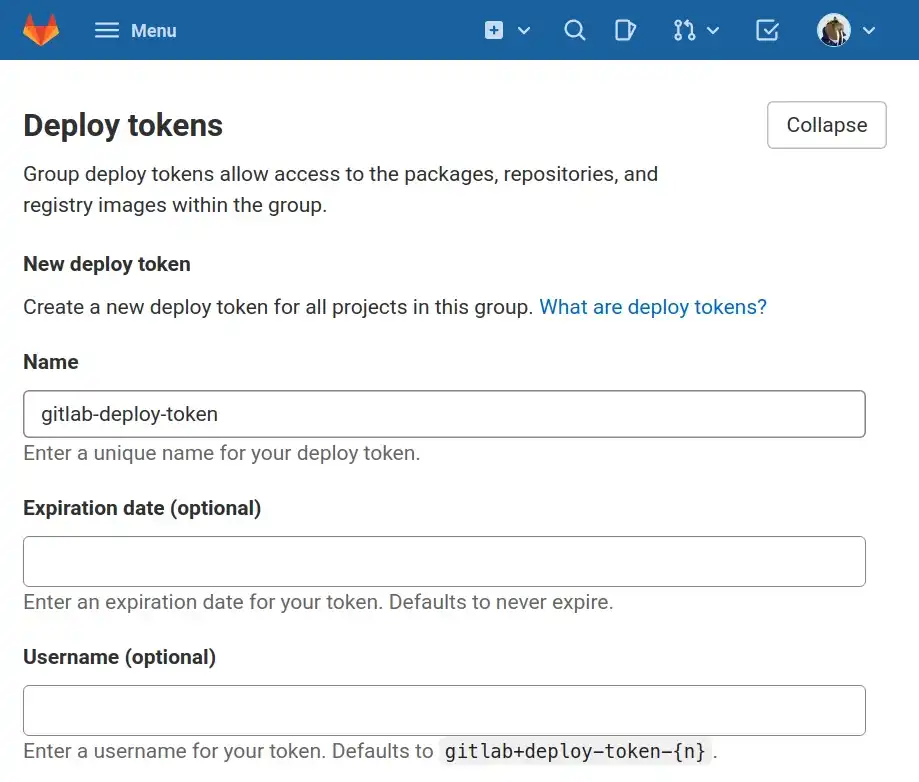Open your profile avatar

tap(833, 29)
